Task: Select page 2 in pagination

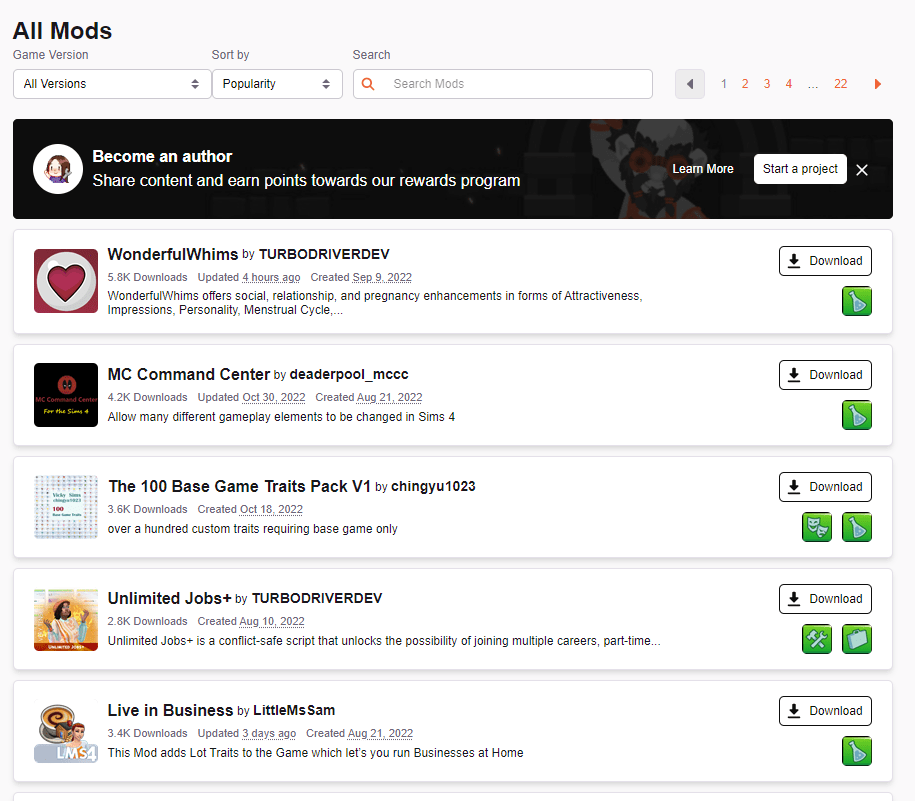Action: tap(745, 84)
